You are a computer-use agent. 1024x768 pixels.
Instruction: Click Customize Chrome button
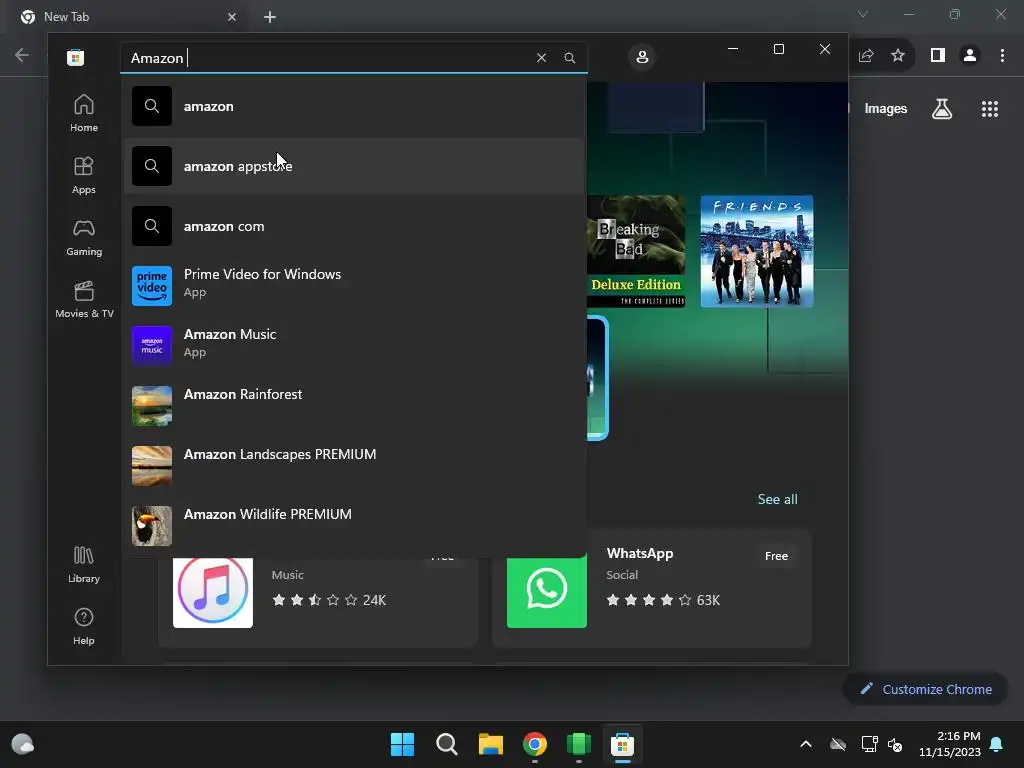pos(925,689)
